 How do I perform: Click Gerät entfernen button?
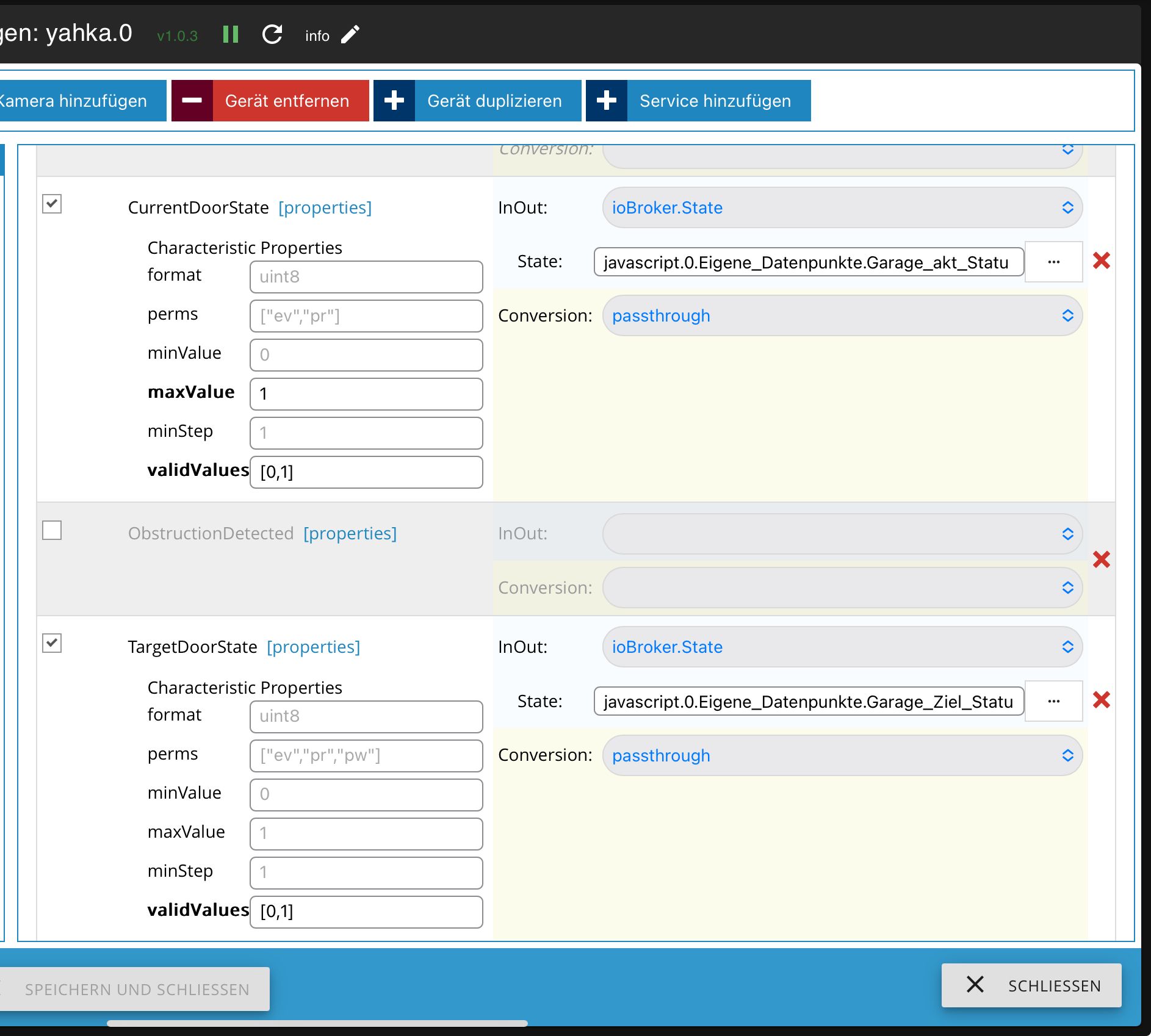[270, 101]
